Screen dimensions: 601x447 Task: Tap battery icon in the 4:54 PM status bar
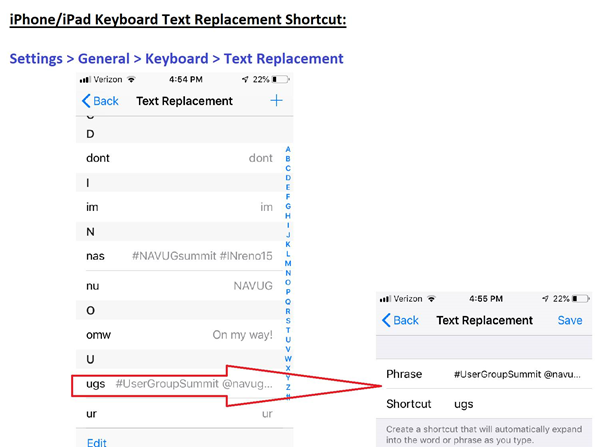click(281, 79)
